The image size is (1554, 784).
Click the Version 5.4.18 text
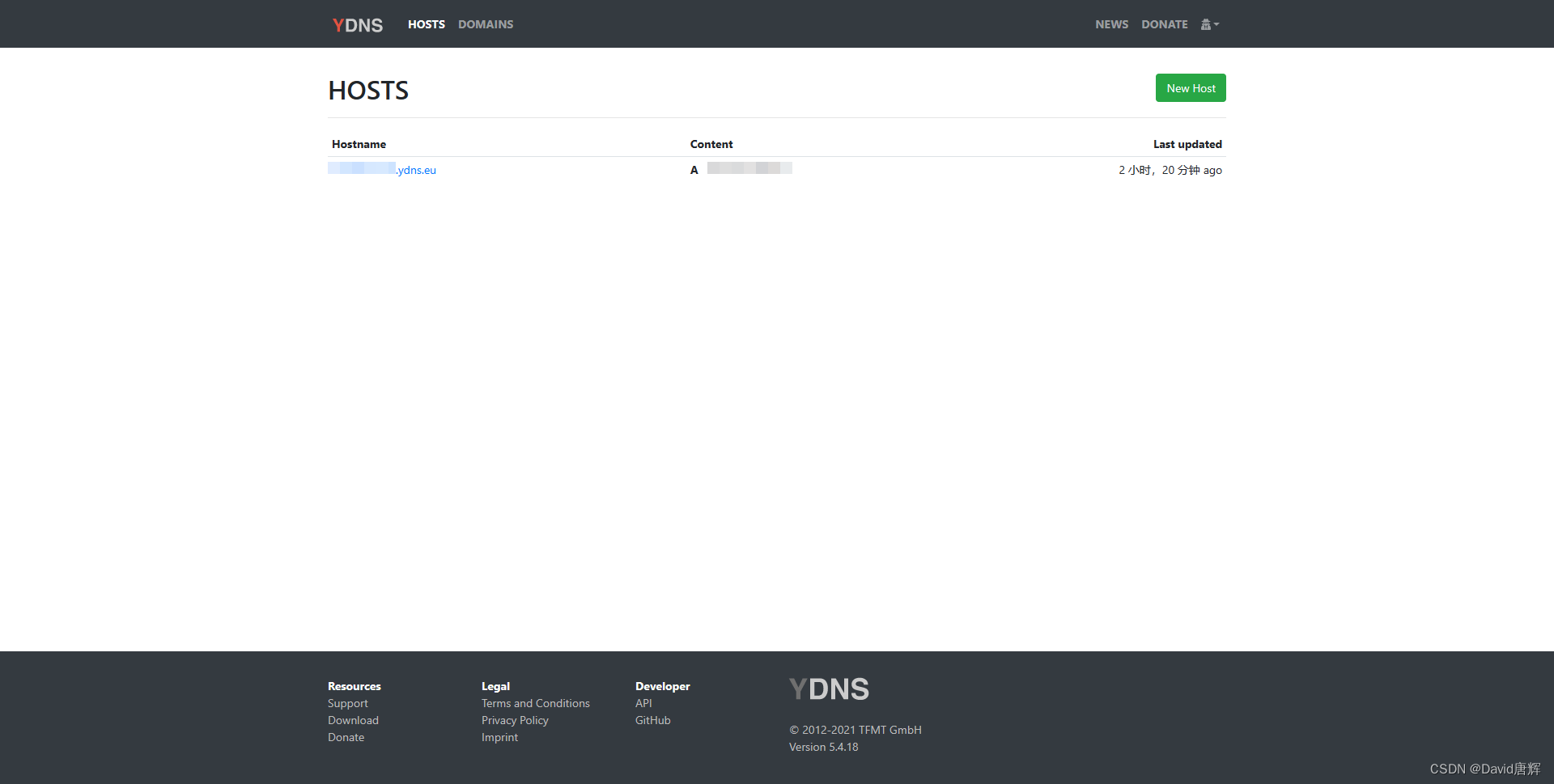[824, 747]
